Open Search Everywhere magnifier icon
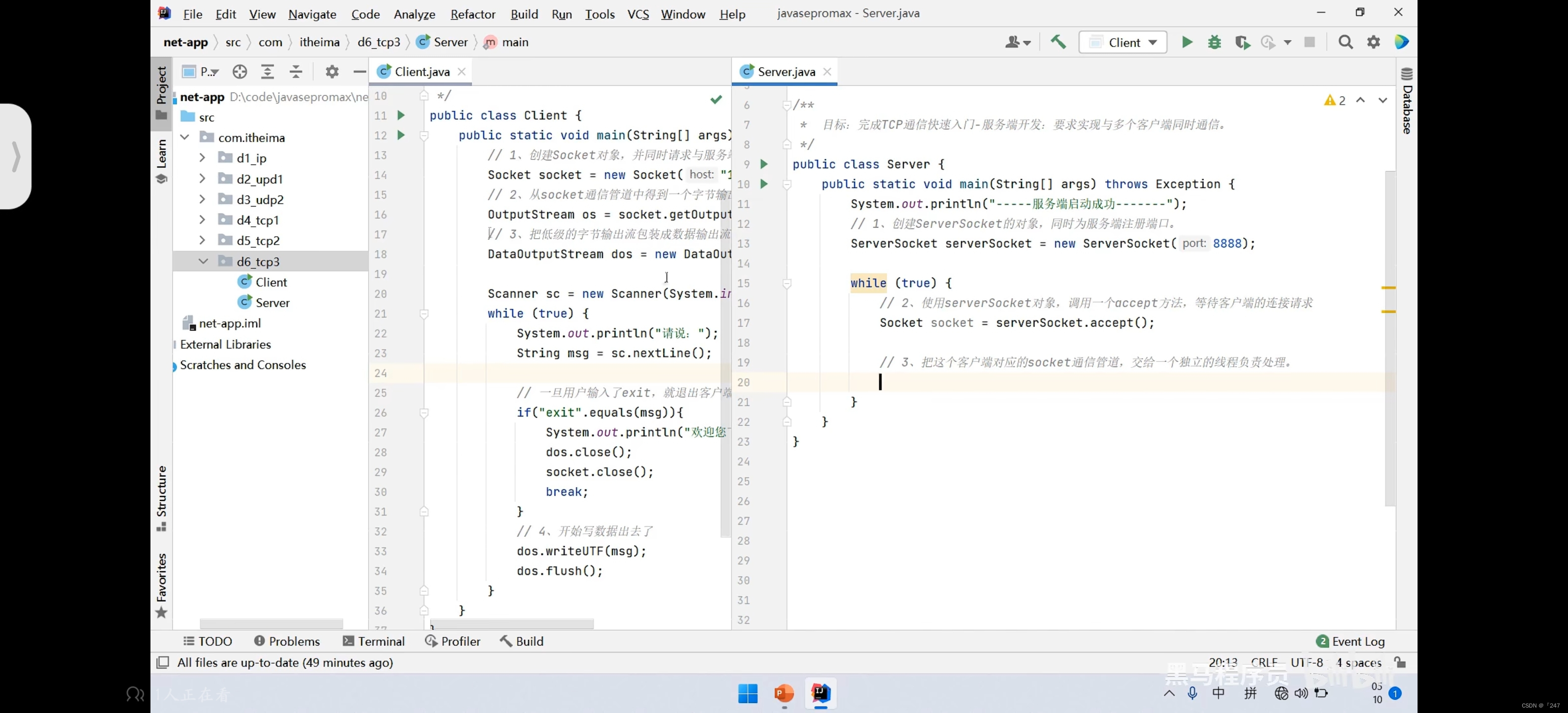1568x713 pixels. click(1345, 42)
